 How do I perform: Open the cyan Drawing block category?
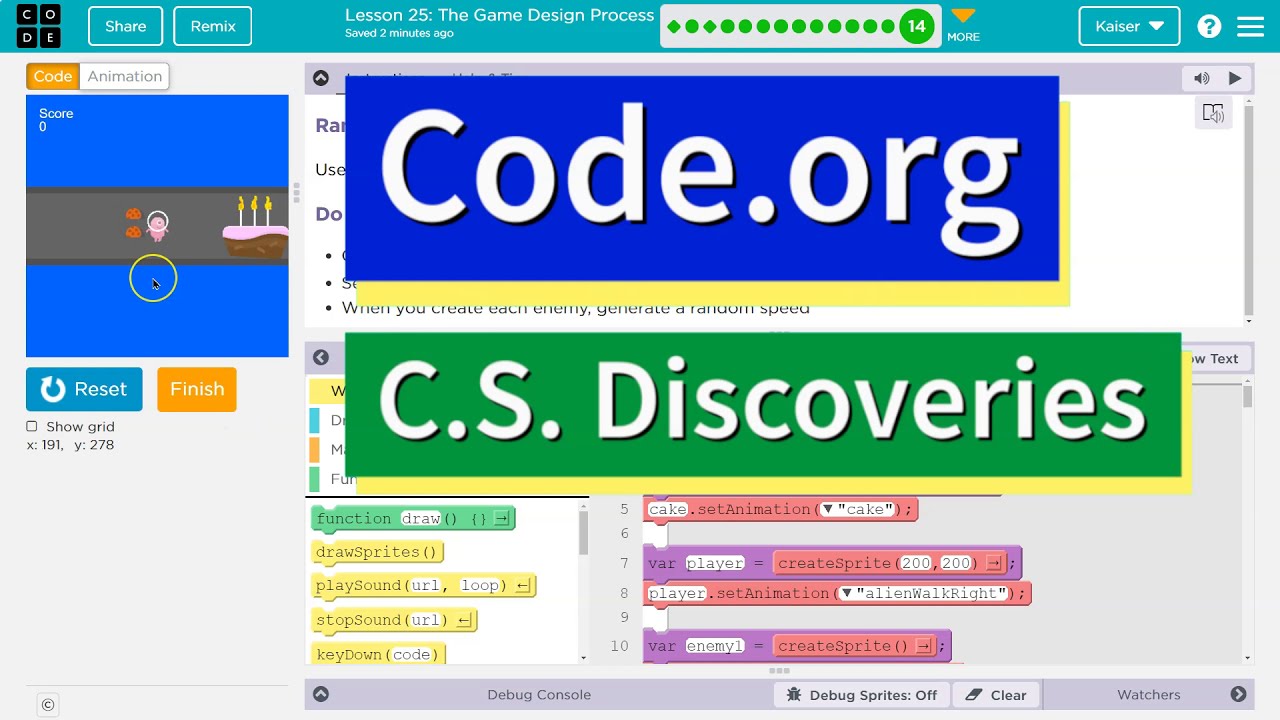(x=326, y=420)
